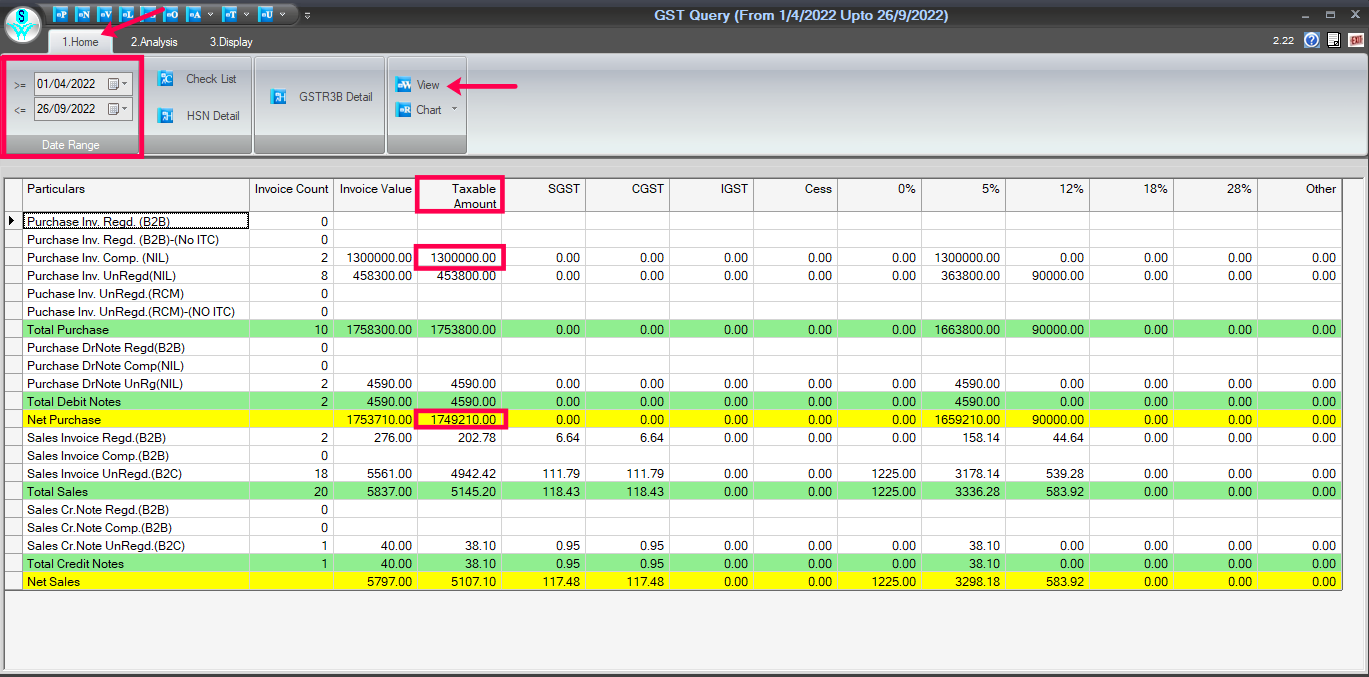This screenshot has height=677, width=1369.
Task: Select the Net Purchase row label
Action: (x=136, y=419)
